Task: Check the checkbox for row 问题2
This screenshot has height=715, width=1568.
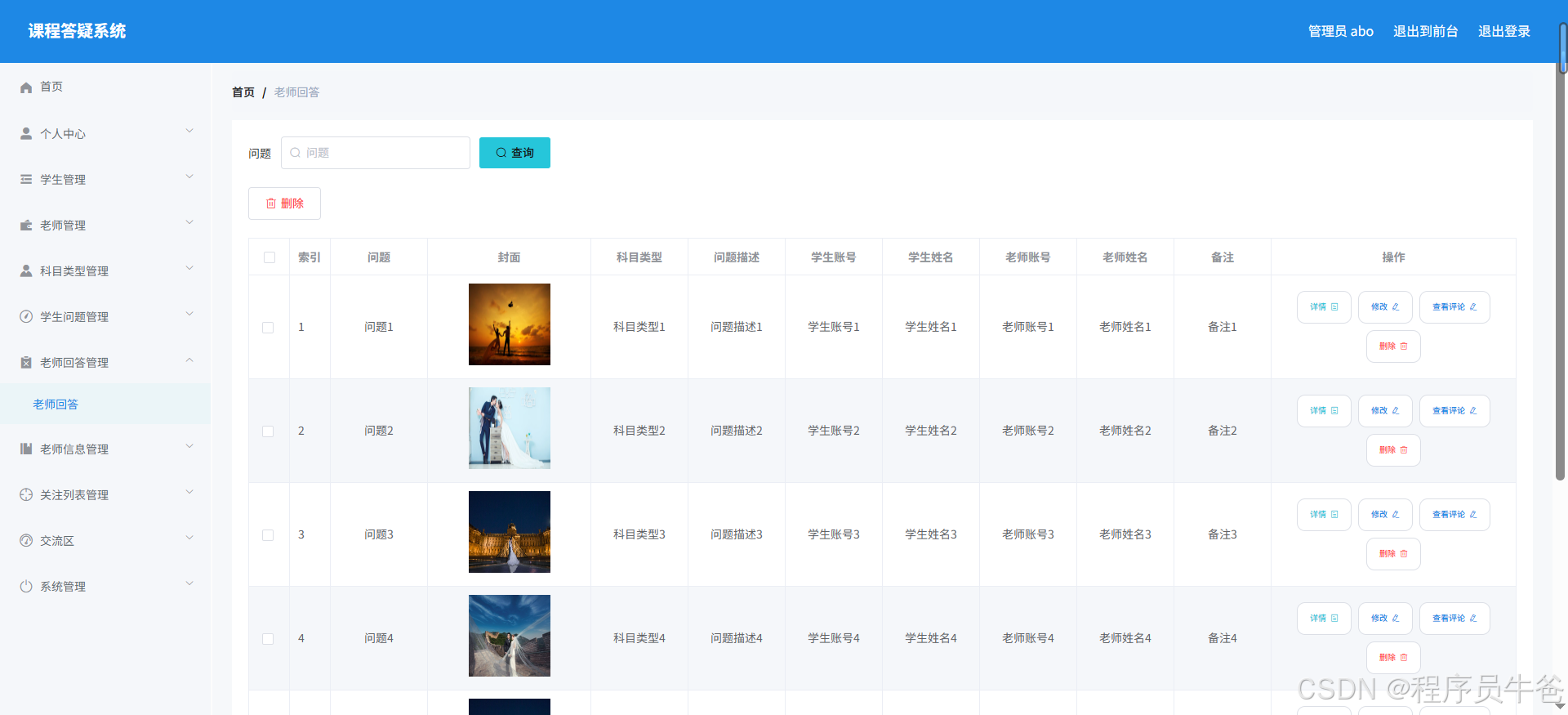Action: tap(268, 431)
